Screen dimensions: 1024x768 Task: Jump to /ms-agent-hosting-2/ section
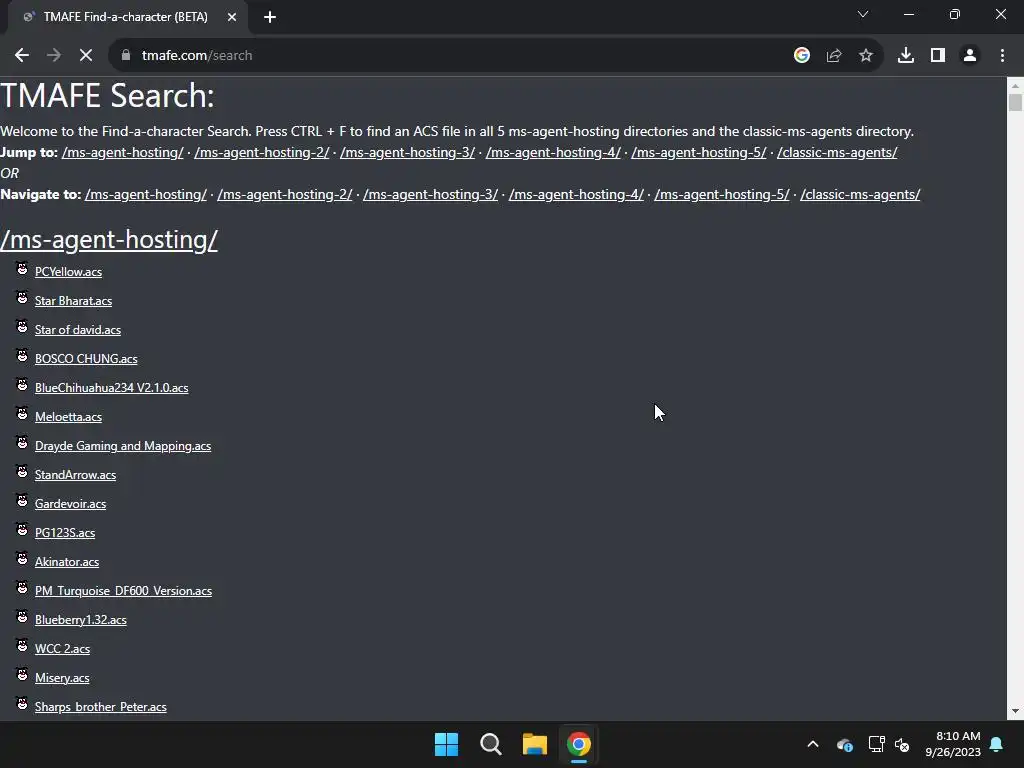[x=262, y=152]
